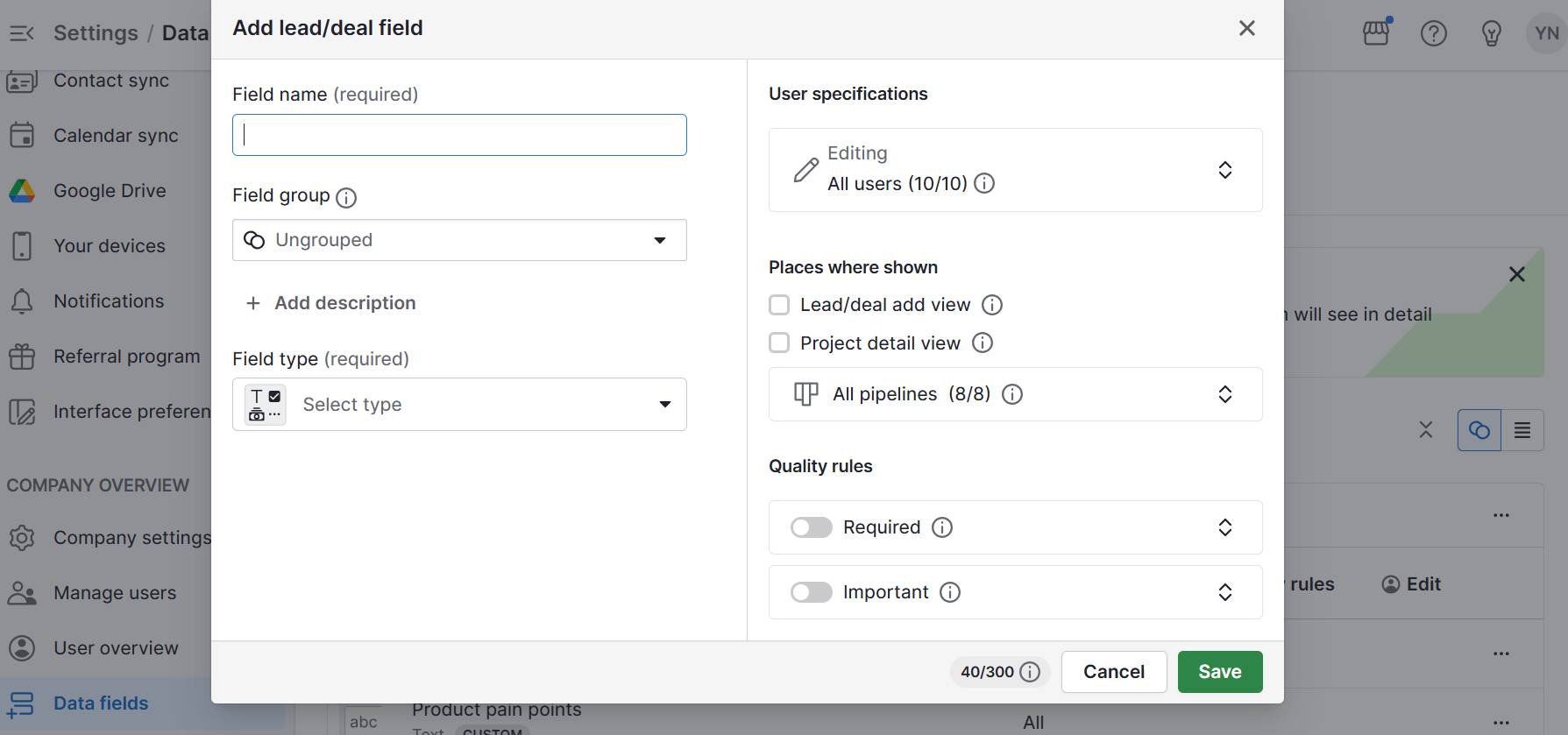The width and height of the screenshot is (1568, 735).
Task: Turn on the Important toggle
Action: (812, 592)
